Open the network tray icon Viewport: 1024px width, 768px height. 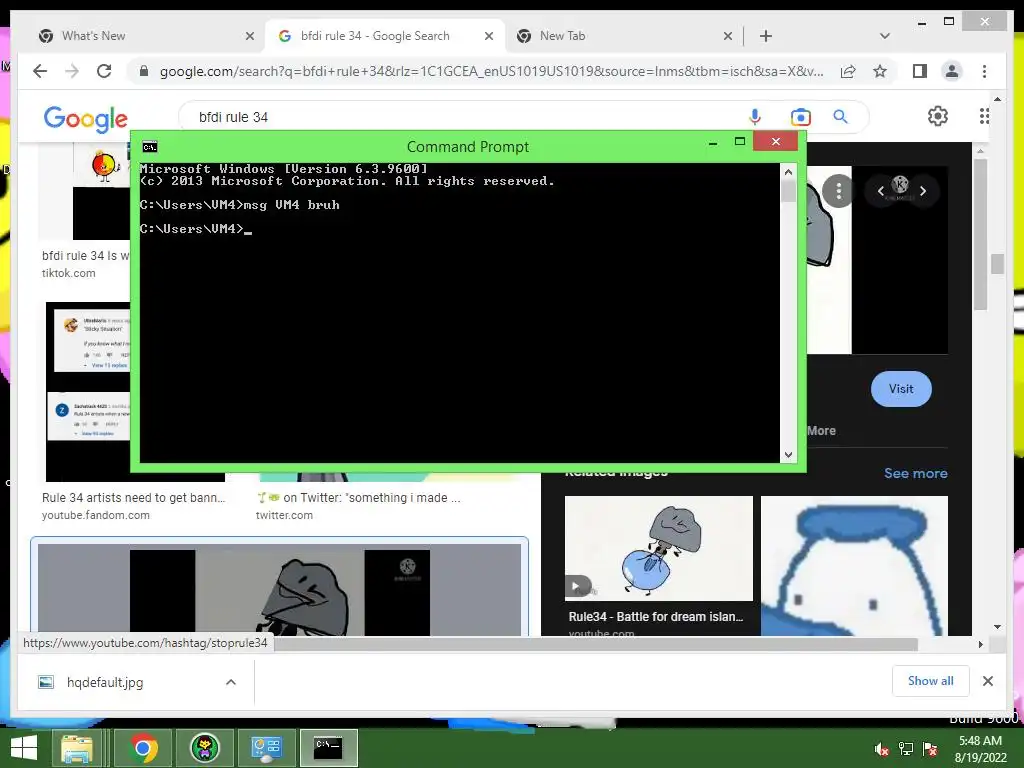(x=906, y=749)
